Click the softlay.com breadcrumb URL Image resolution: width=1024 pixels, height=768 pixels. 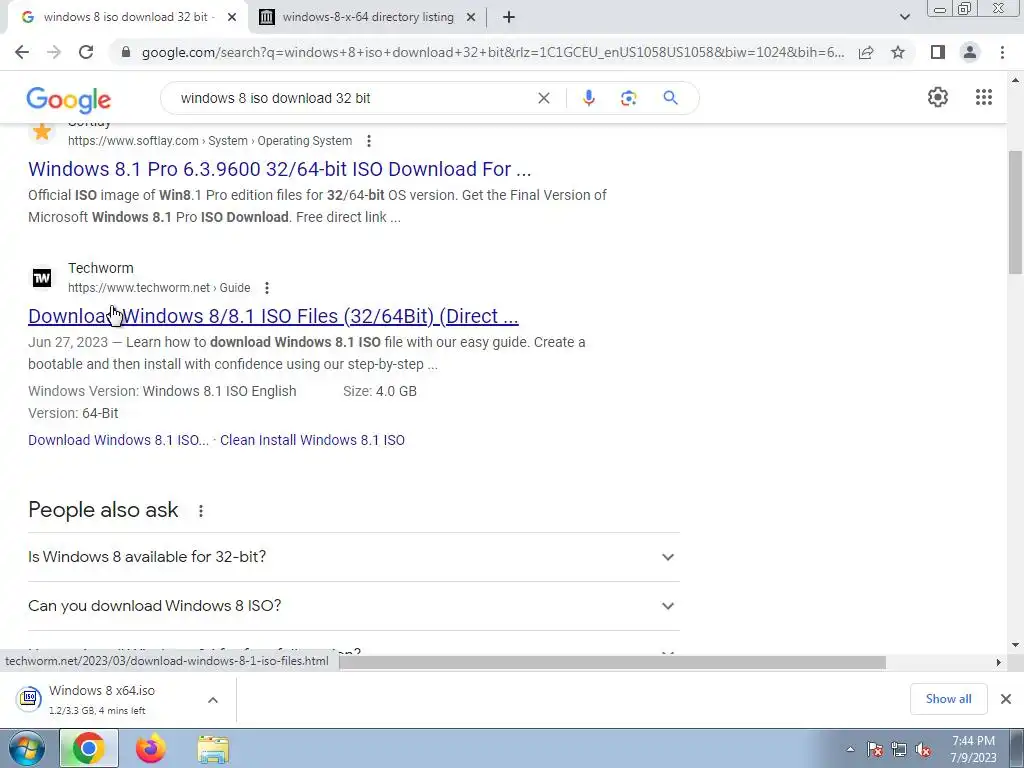point(210,140)
